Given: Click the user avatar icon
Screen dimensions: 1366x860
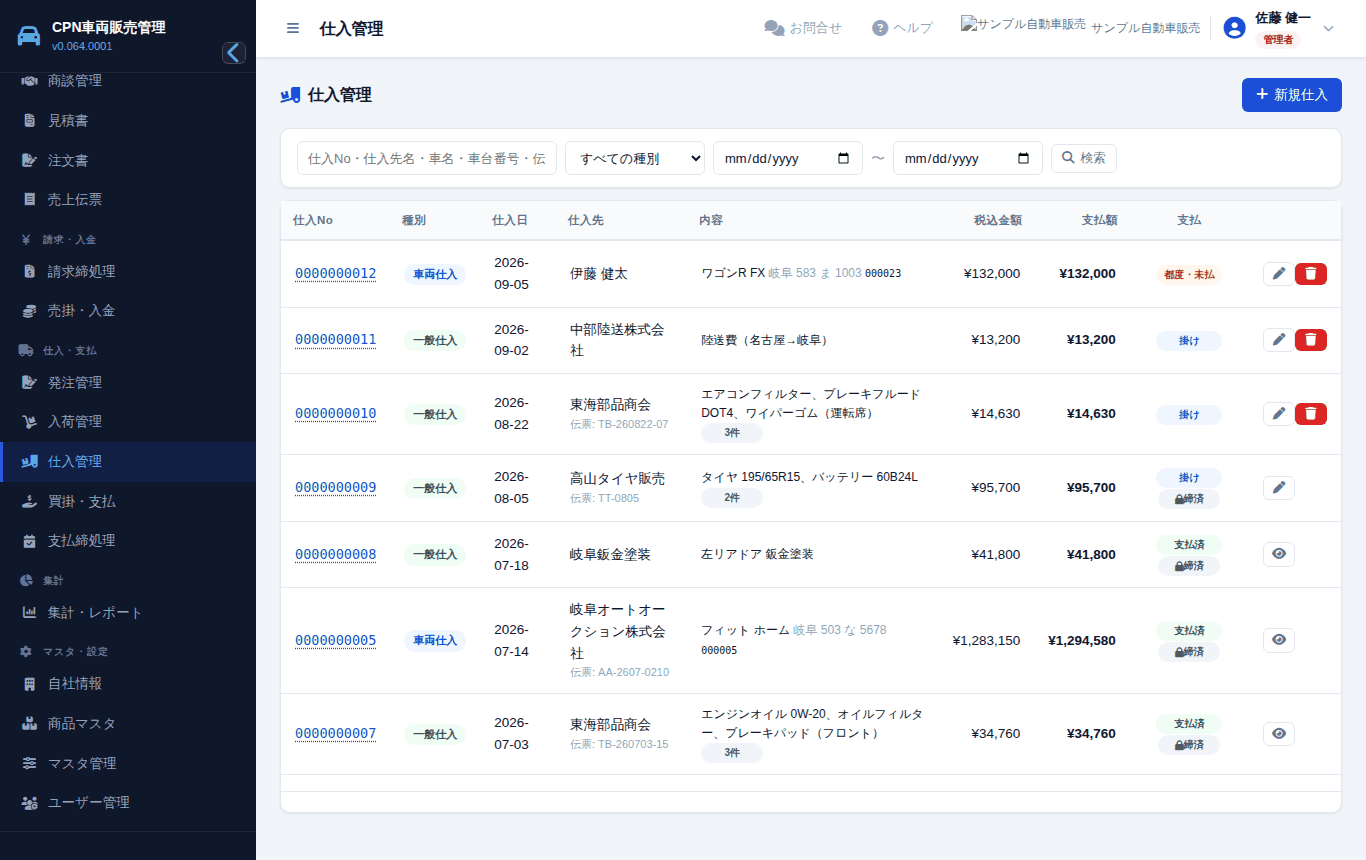Looking at the screenshot, I should tap(1234, 28).
